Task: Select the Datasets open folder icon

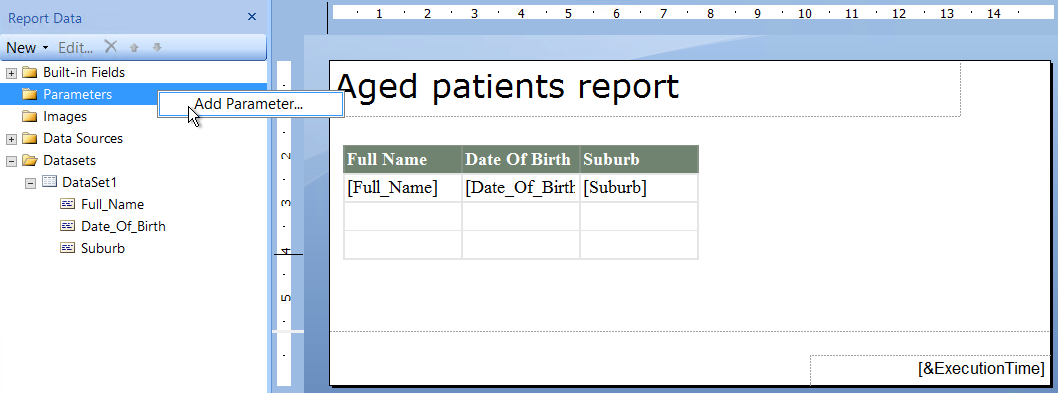Action: tap(30, 161)
